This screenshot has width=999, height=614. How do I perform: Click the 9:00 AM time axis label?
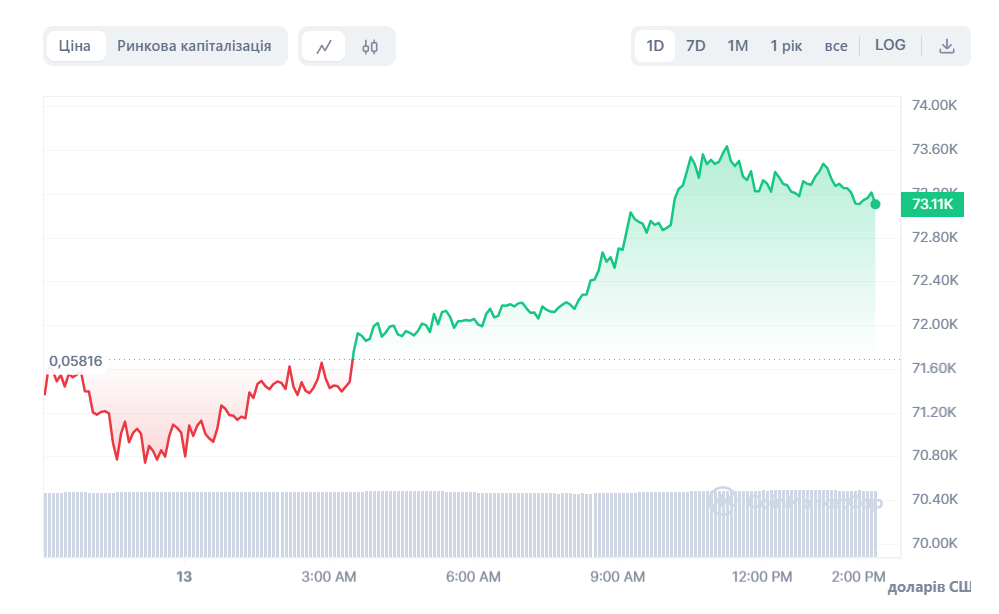[617, 577]
